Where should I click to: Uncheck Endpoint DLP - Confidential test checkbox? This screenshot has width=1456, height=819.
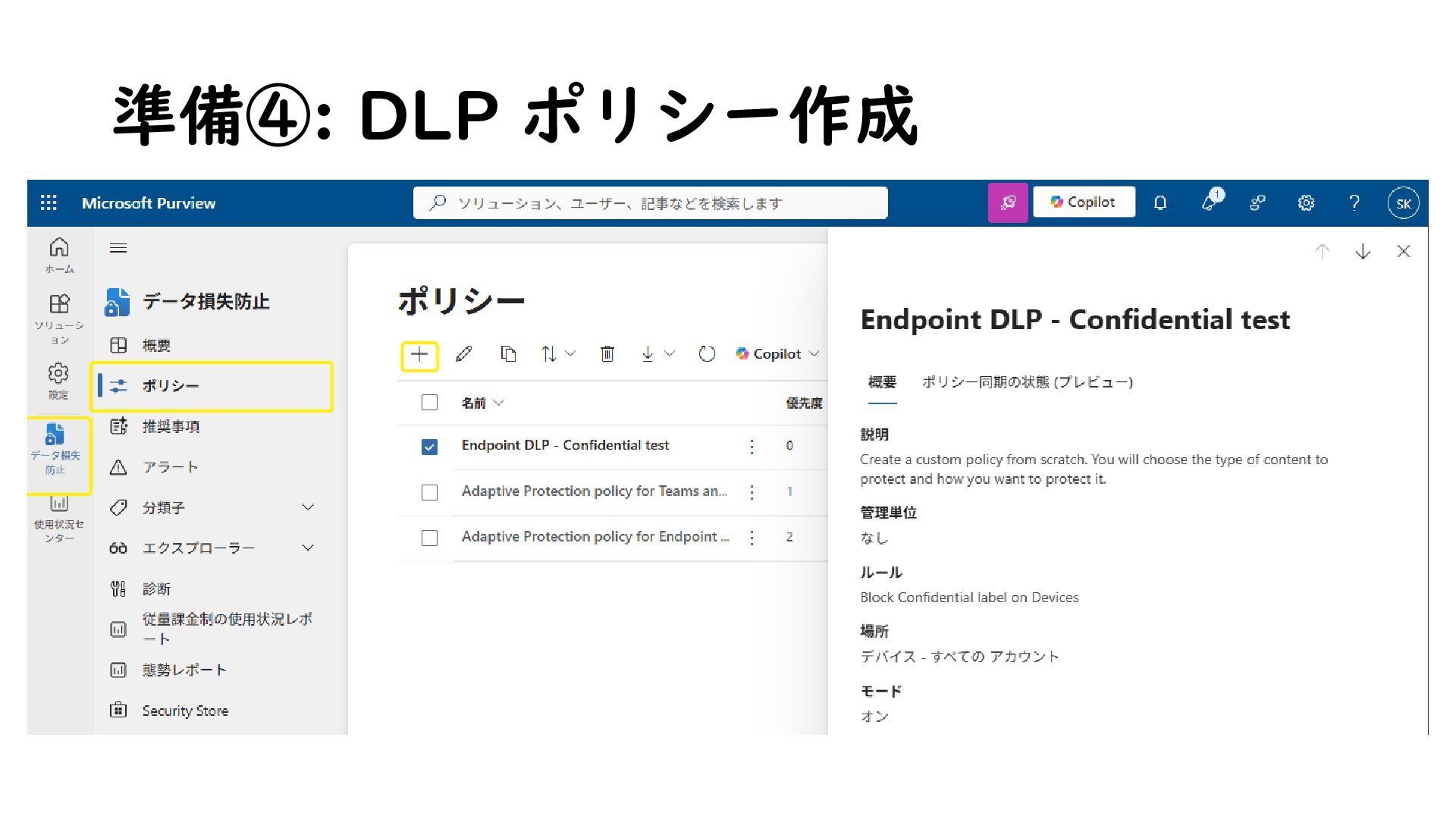click(x=429, y=447)
